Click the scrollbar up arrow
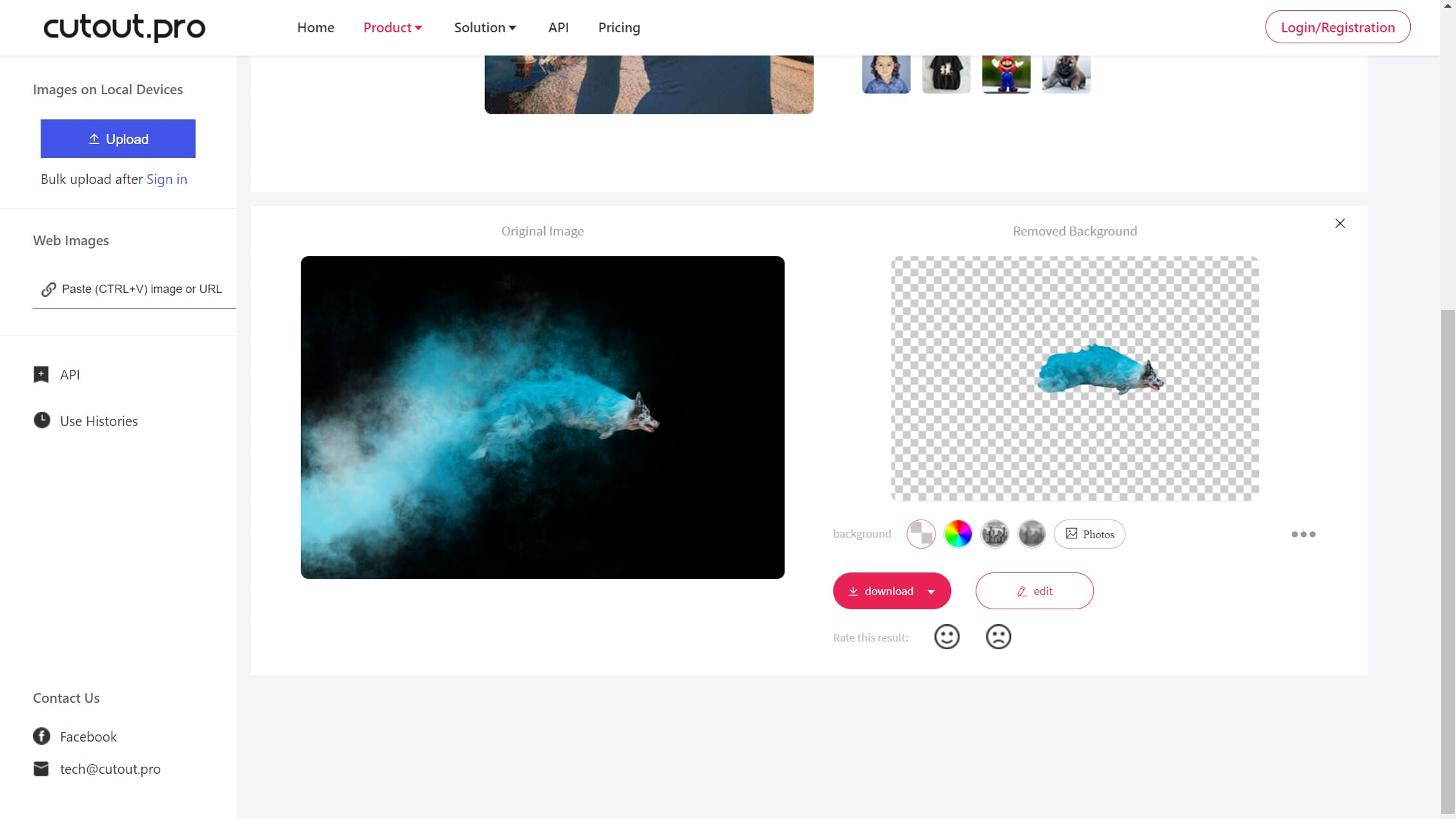Image resolution: width=1456 pixels, height=819 pixels. click(x=1448, y=5)
